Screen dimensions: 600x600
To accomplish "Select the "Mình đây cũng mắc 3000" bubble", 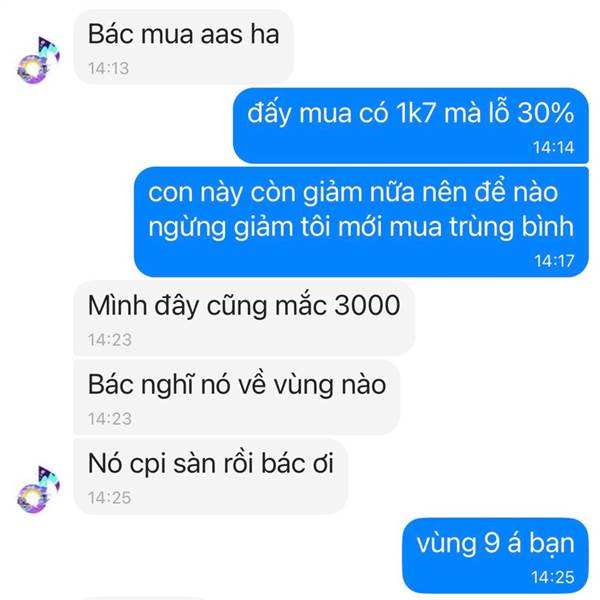I will 244,318.
